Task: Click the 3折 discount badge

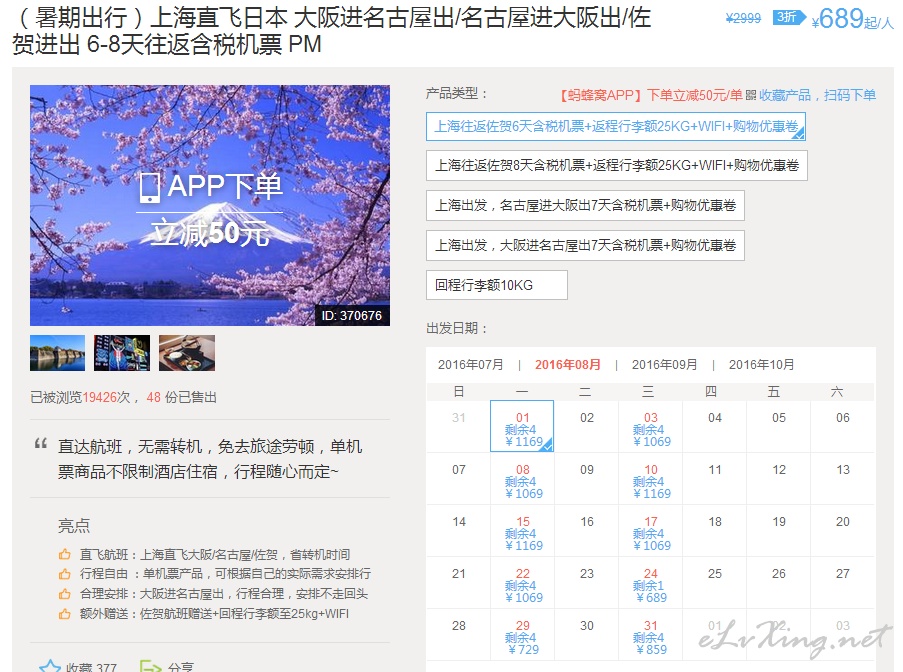Action: pyautogui.click(x=788, y=17)
